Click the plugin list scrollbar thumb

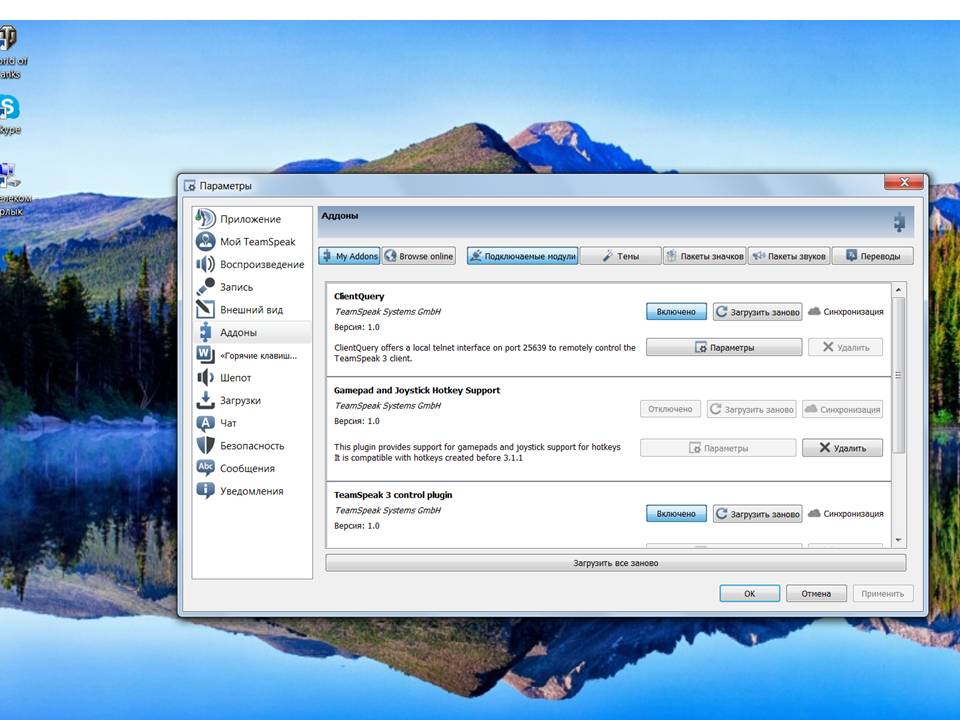click(898, 375)
